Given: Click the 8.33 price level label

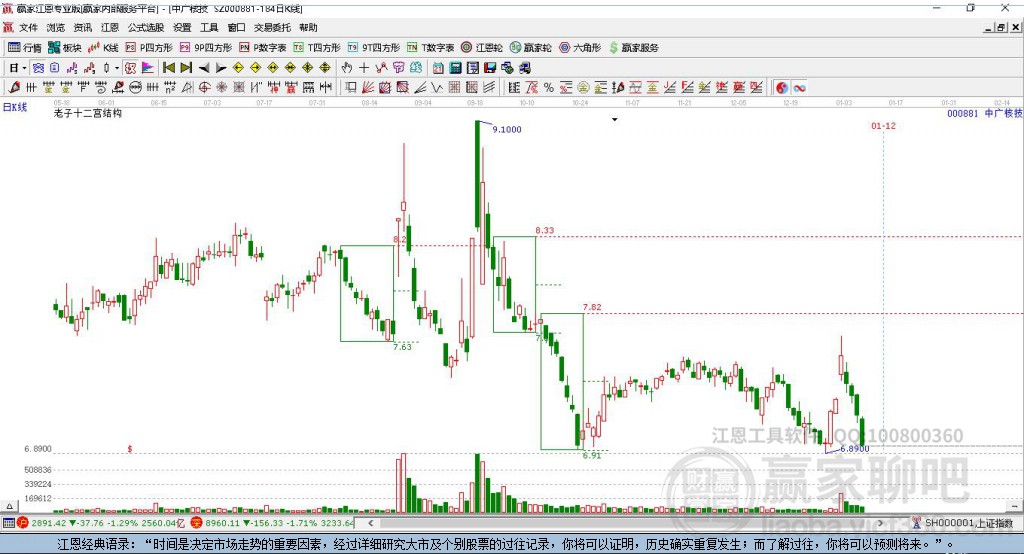Looking at the screenshot, I should pos(545,230).
